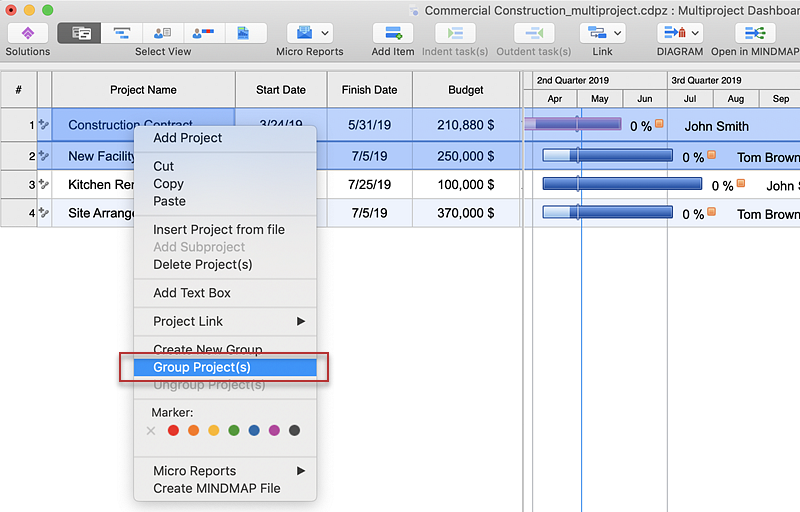
Task: Click the orange square marker beside John Smith
Action: click(659, 125)
